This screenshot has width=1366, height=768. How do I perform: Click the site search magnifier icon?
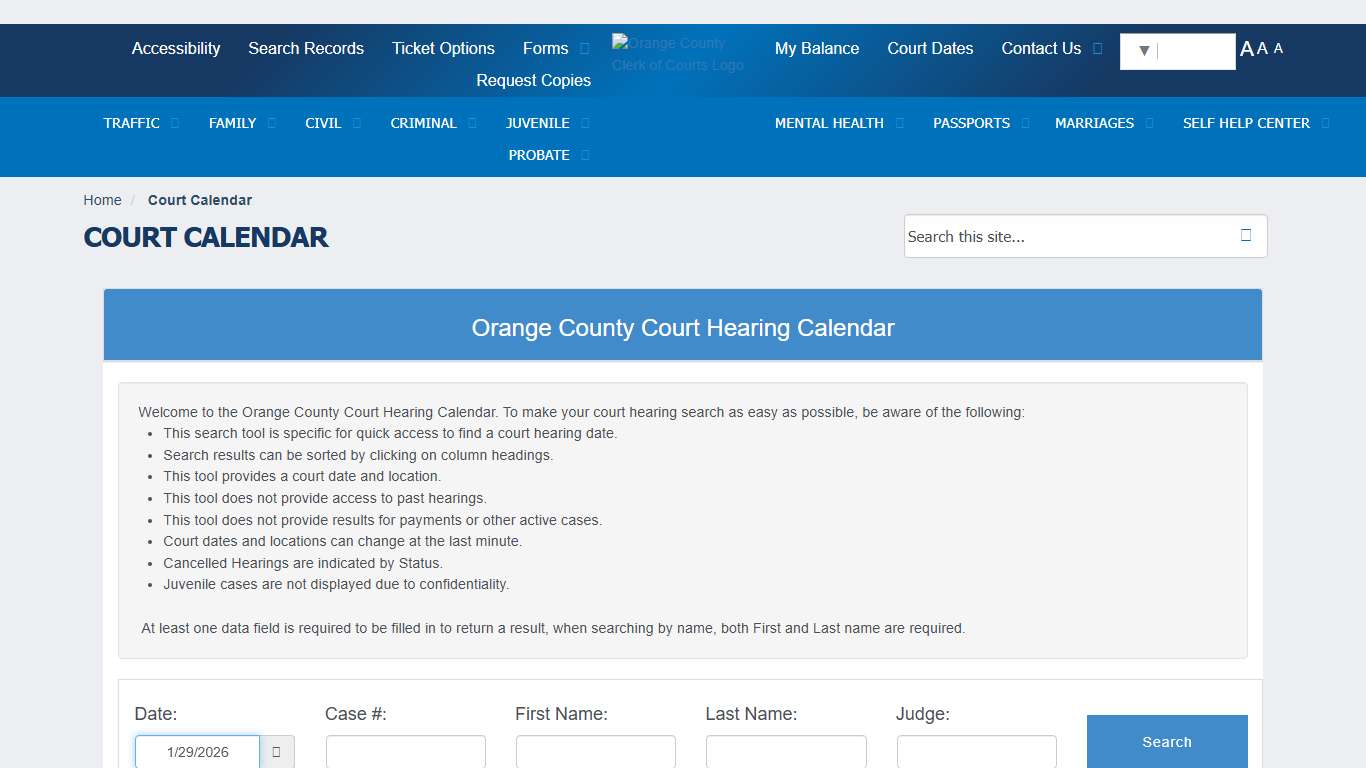click(1246, 236)
